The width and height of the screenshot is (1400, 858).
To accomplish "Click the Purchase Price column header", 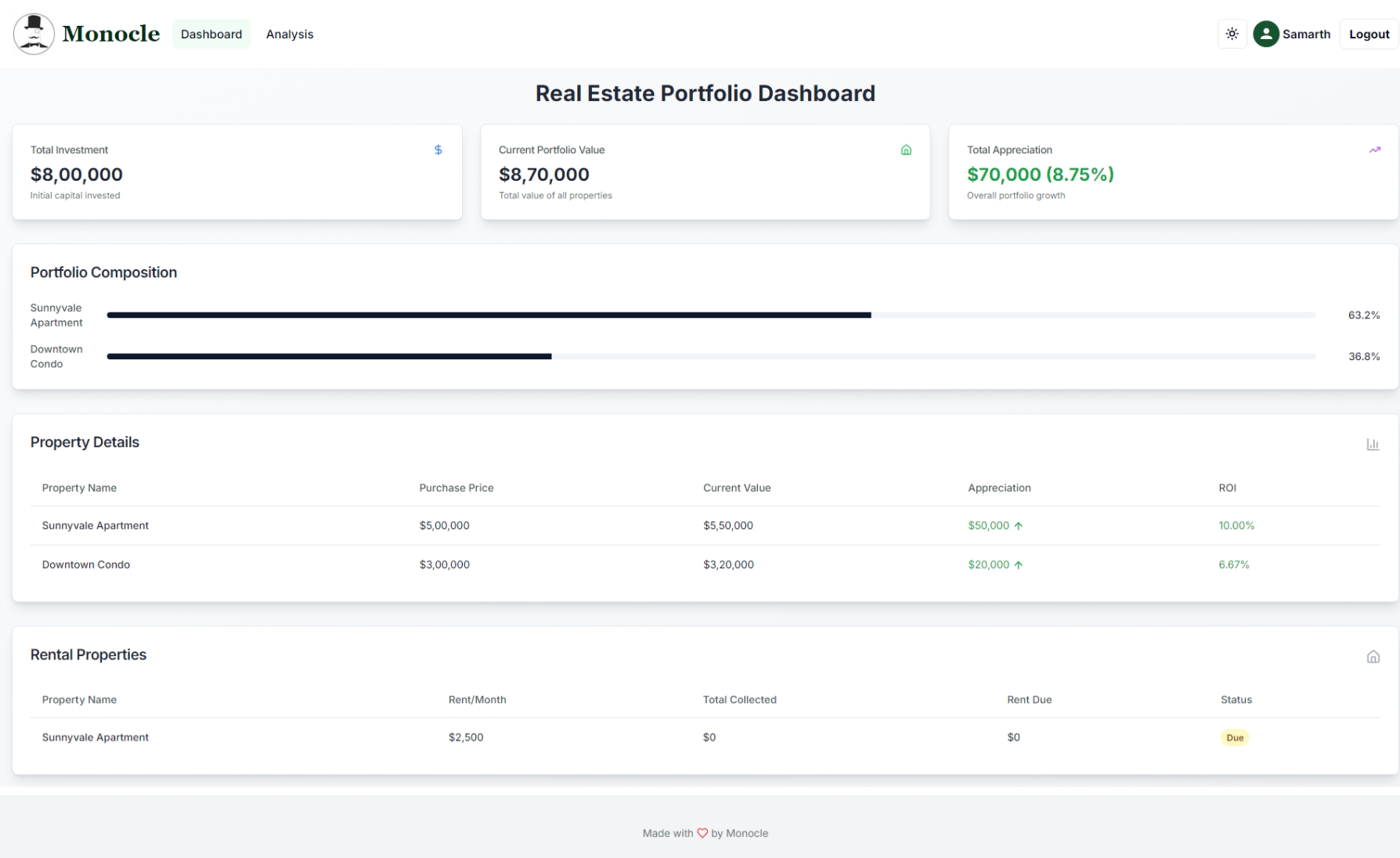I will click(456, 488).
